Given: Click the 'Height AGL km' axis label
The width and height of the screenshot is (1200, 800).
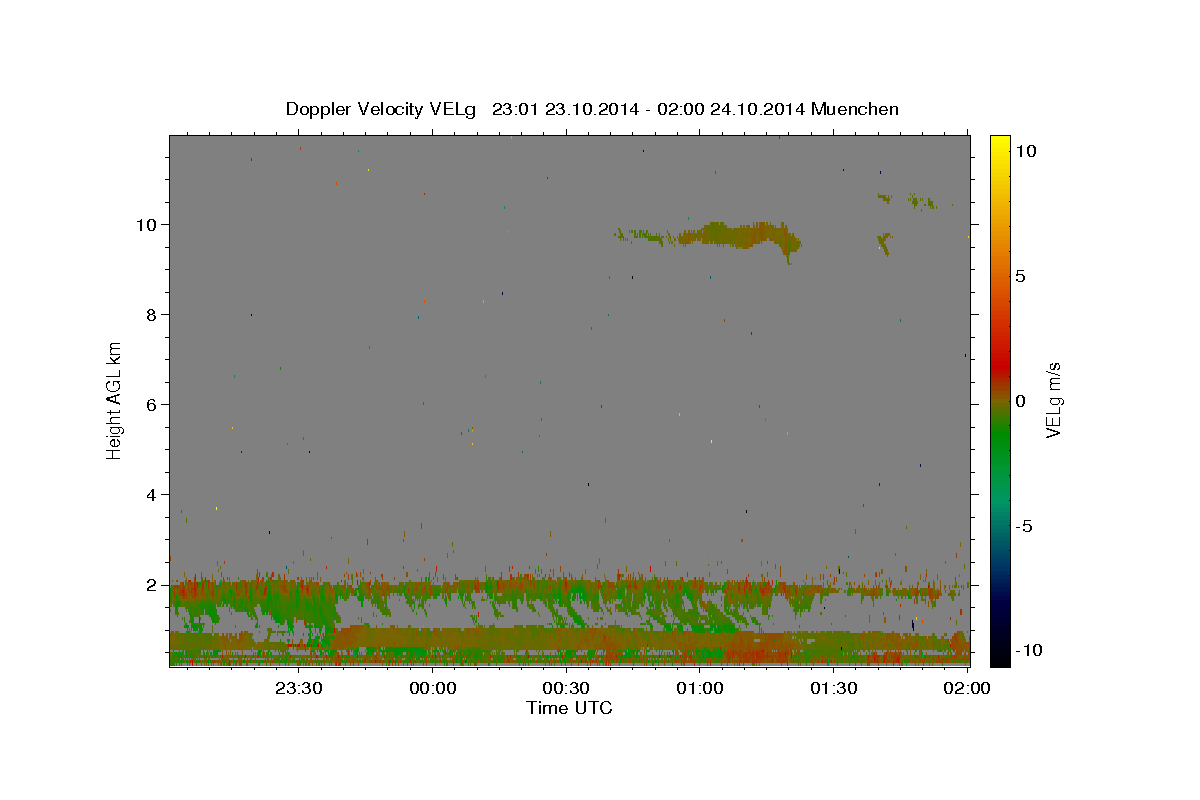Looking at the screenshot, I should (x=115, y=400).
